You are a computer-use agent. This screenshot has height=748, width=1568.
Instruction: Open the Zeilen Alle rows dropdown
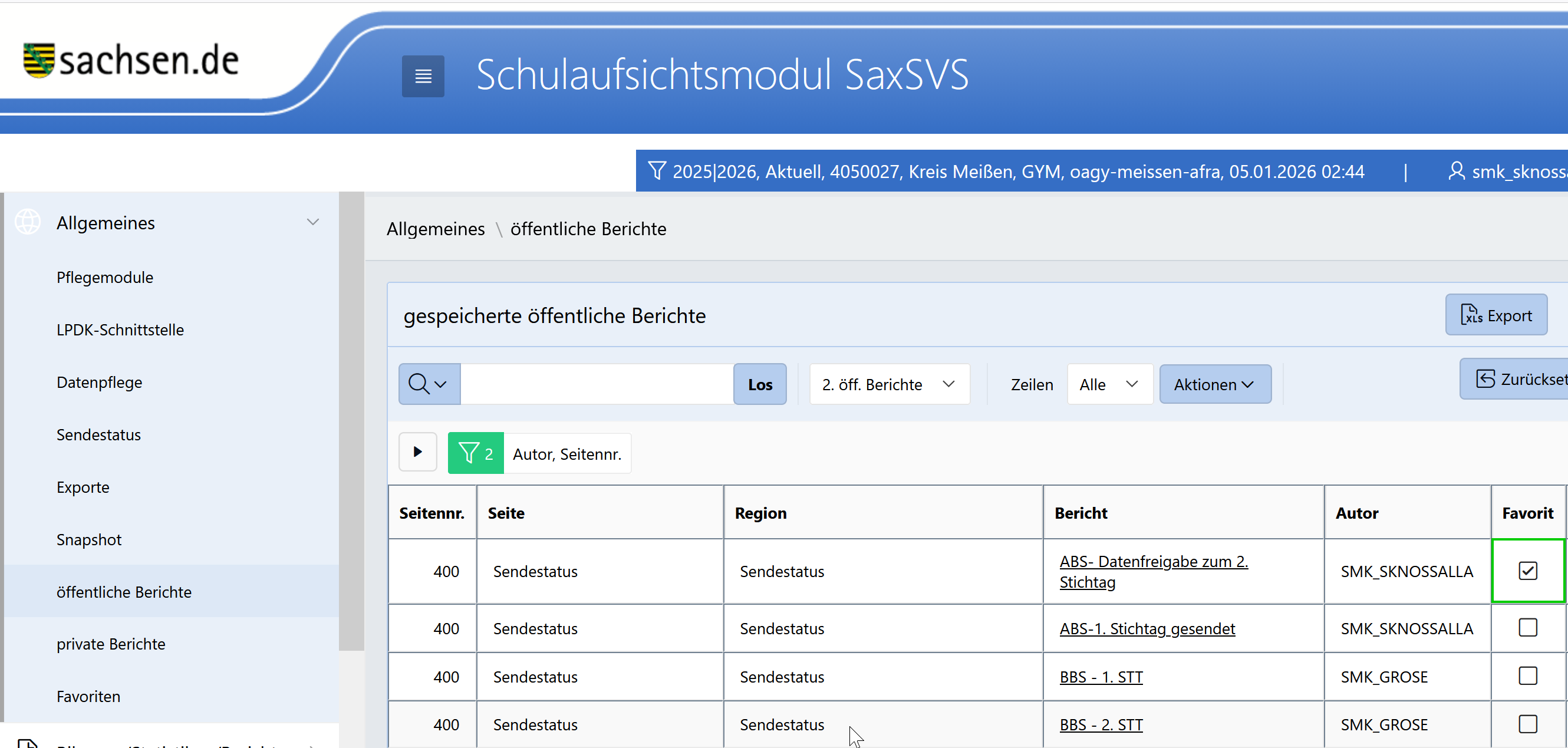click(x=1109, y=385)
